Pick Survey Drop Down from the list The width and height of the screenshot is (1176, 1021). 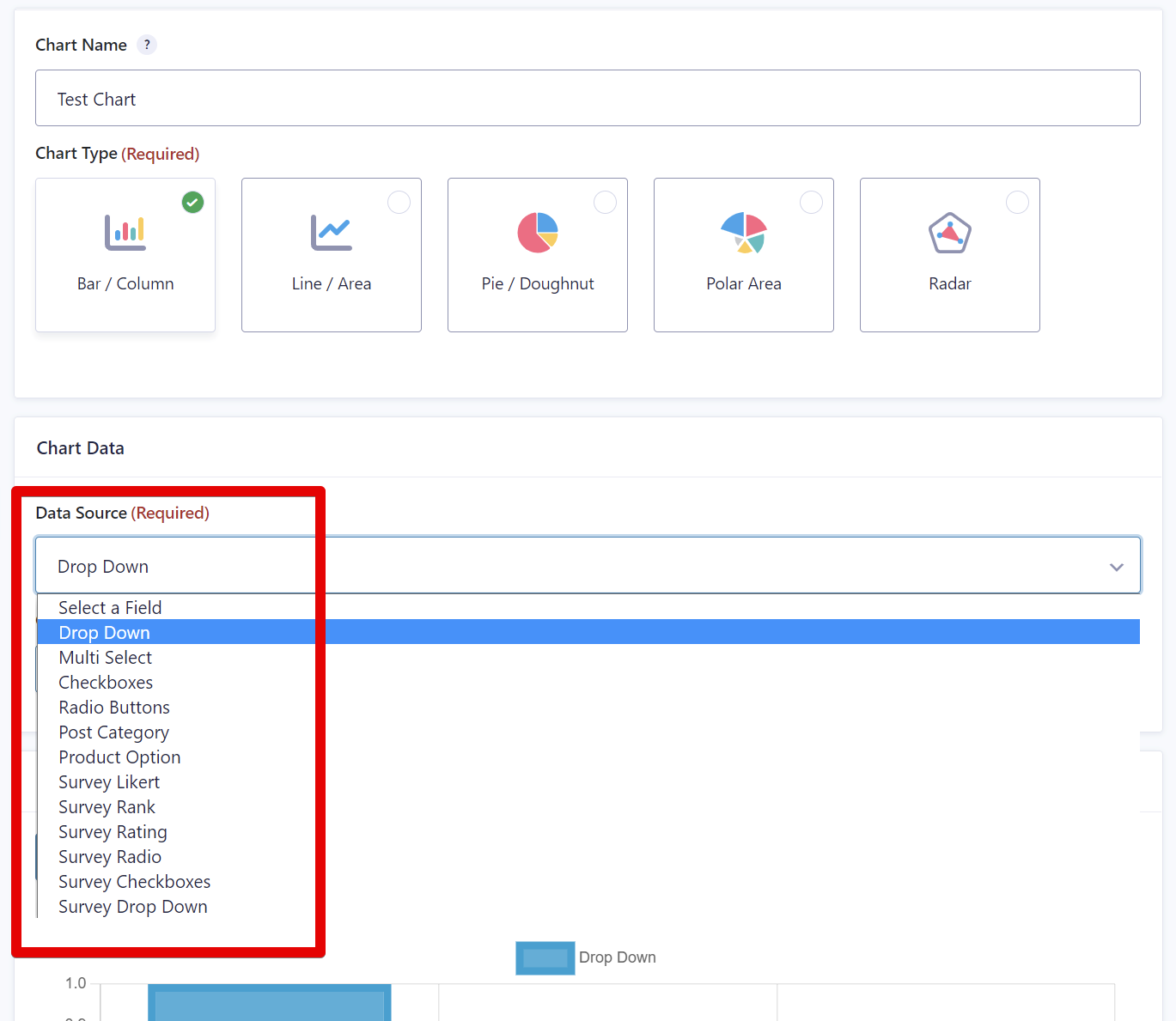pos(133,907)
